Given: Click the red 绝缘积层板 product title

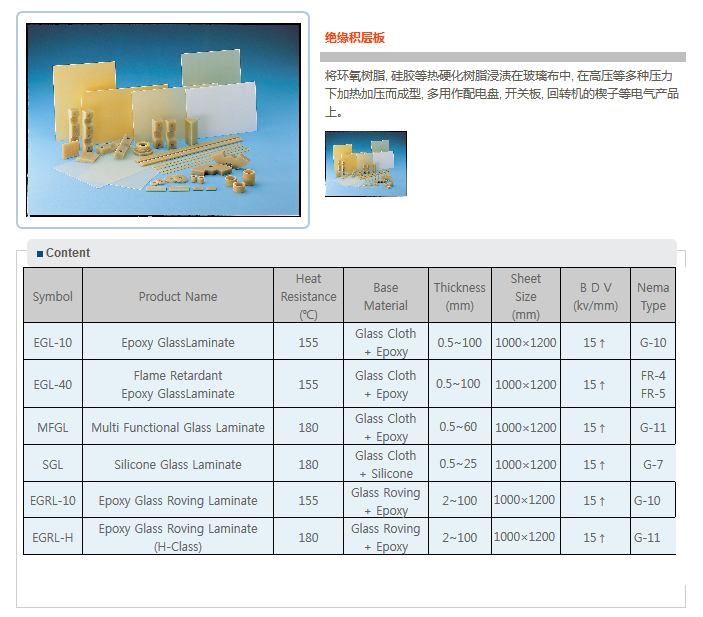Looking at the screenshot, I should [355, 38].
